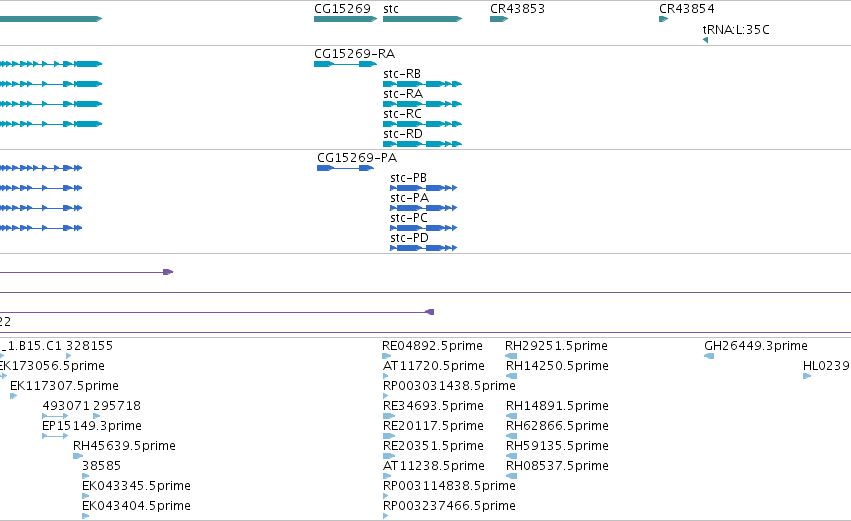Select the stc-PB protein feature
Image resolution: width=851 pixels, height=521 pixels.
423,188
